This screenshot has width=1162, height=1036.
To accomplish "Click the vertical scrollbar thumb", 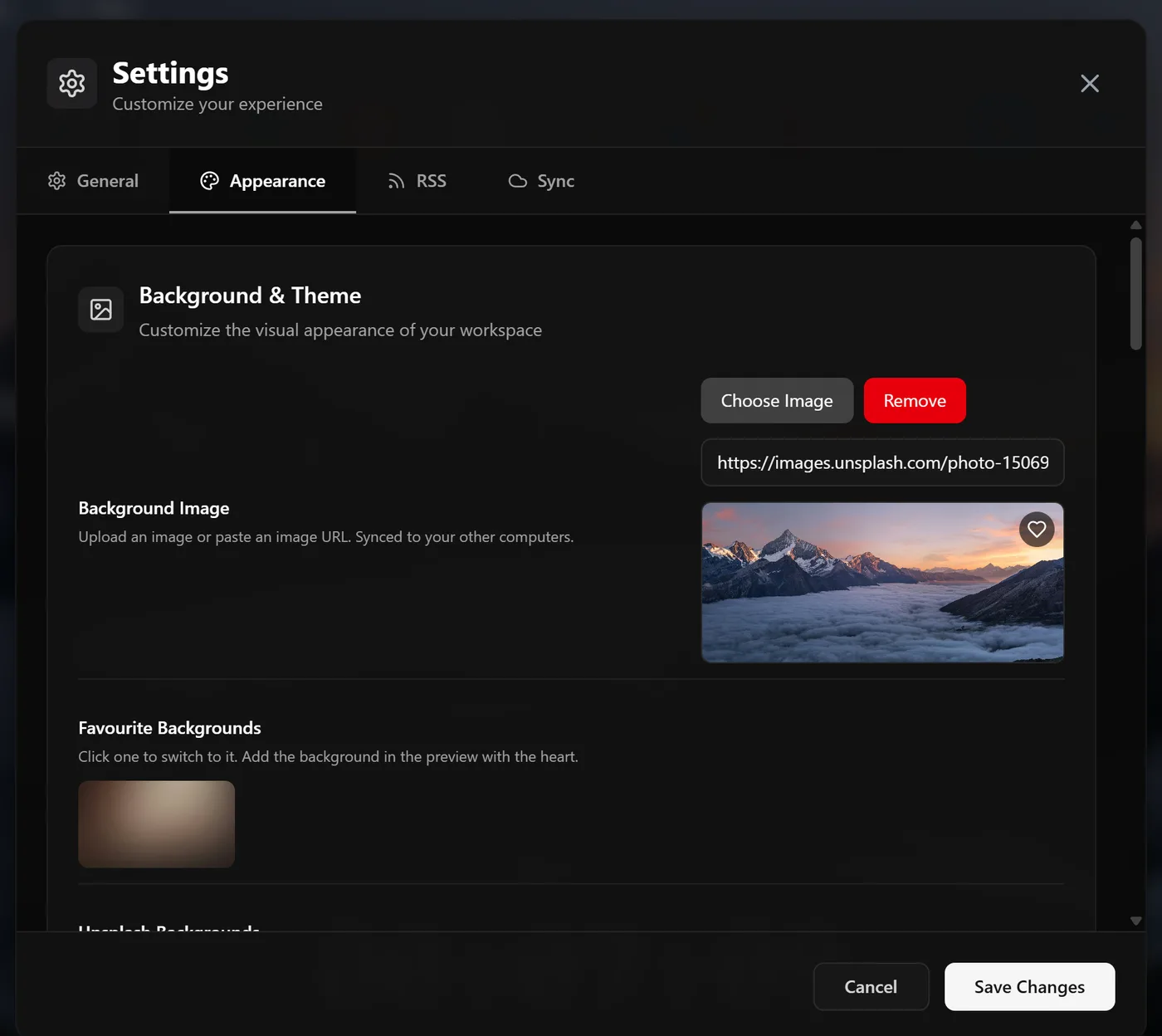I will 1135,294.
